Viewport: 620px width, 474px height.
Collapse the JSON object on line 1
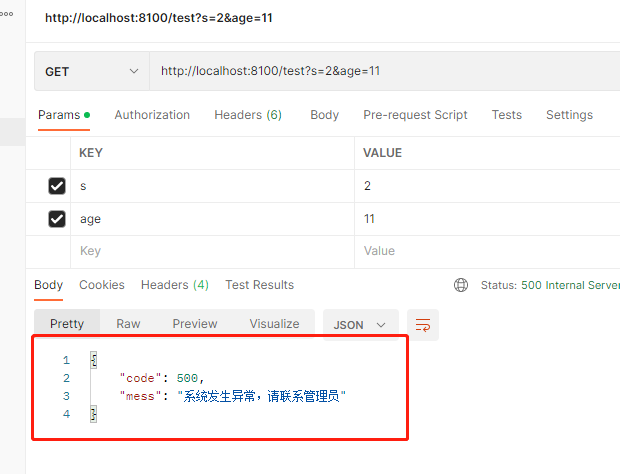94,360
